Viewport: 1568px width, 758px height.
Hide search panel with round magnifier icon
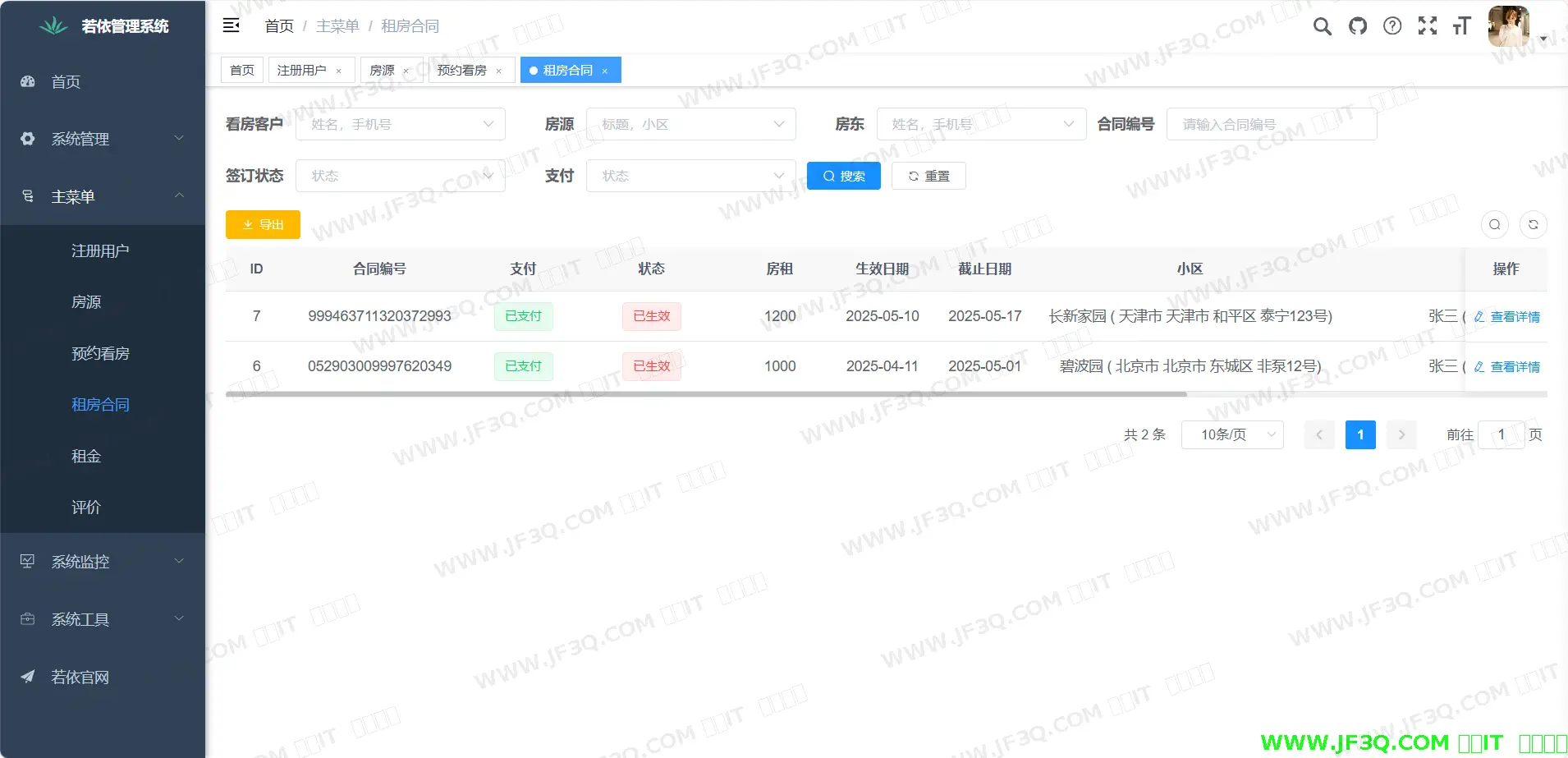[x=1494, y=224]
